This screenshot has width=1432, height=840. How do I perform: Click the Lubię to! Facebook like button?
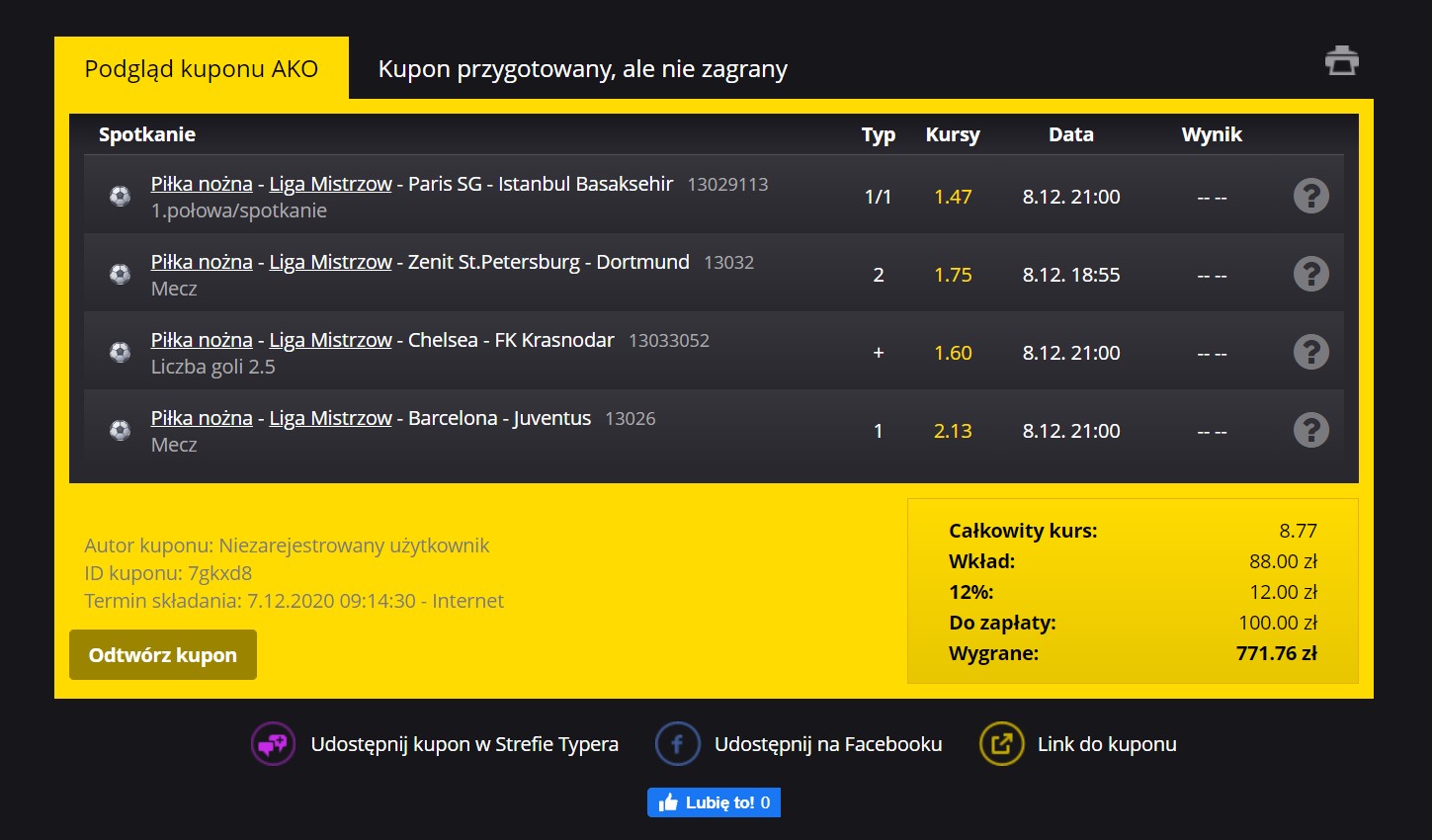(x=714, y=802)
